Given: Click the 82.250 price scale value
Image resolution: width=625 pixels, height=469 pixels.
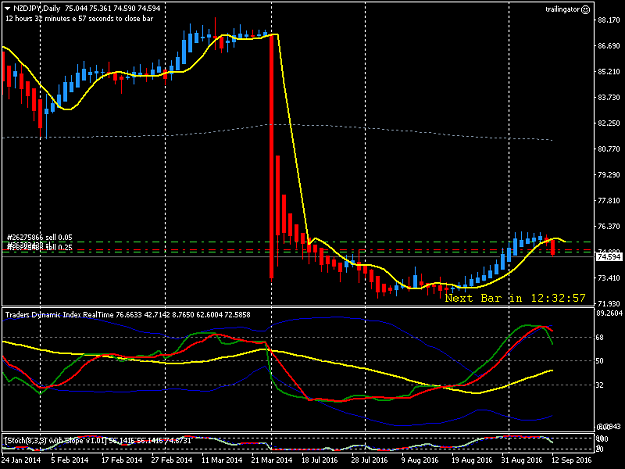Looking at the screenshot, I should (609, 123).
